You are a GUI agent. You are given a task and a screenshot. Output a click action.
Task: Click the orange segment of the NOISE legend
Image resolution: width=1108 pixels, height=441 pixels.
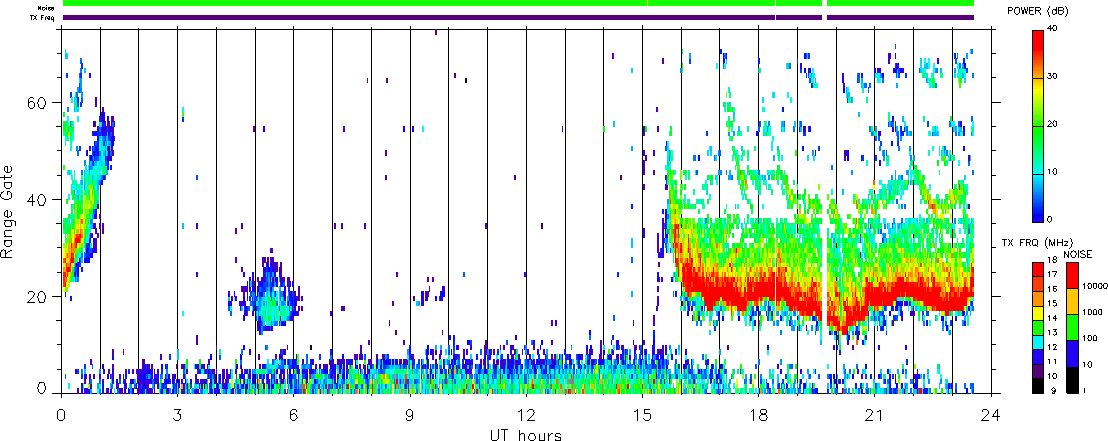1071,302
